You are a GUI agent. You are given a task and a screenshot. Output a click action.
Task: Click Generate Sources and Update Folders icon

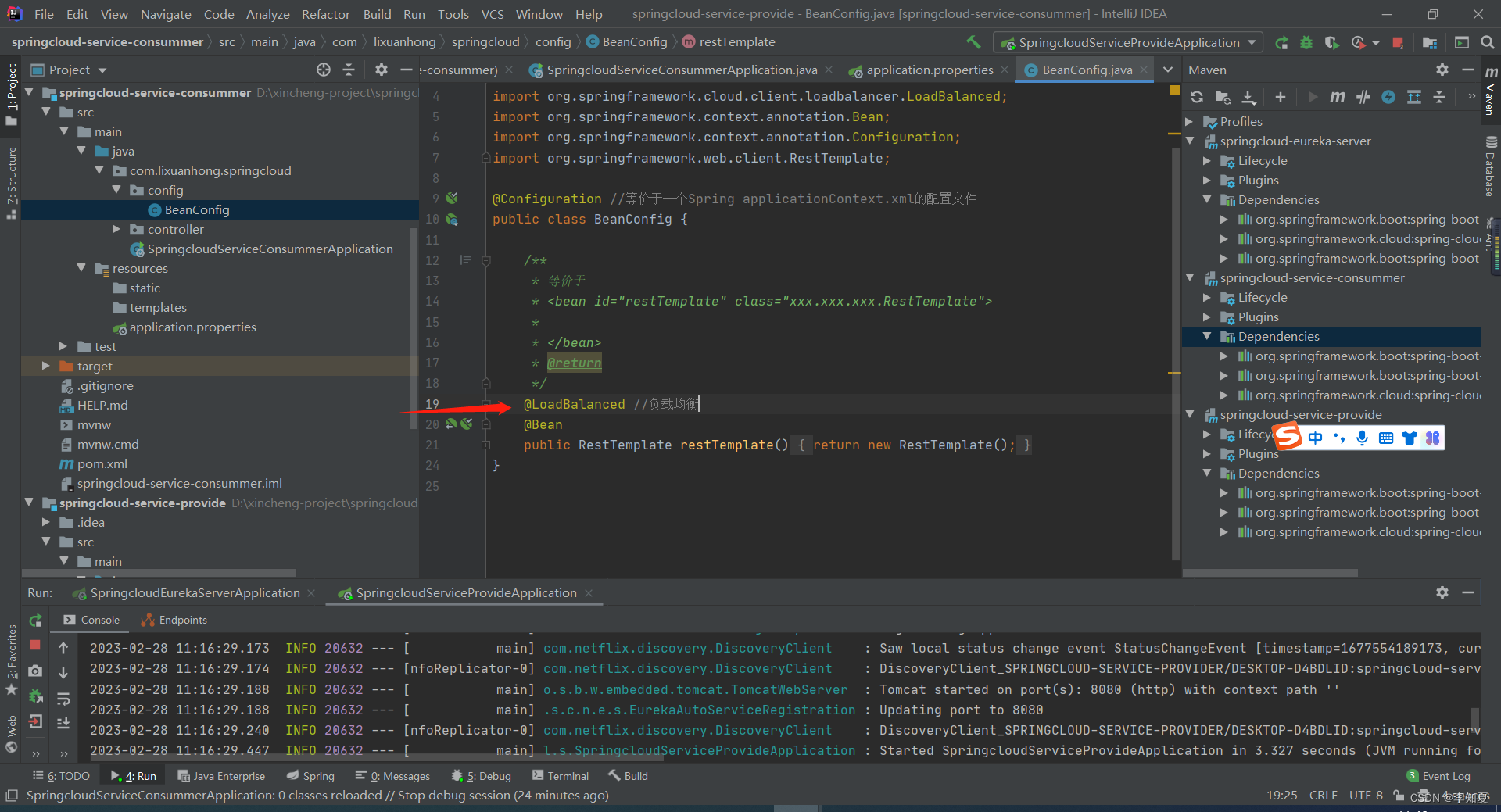[1223, 97]
